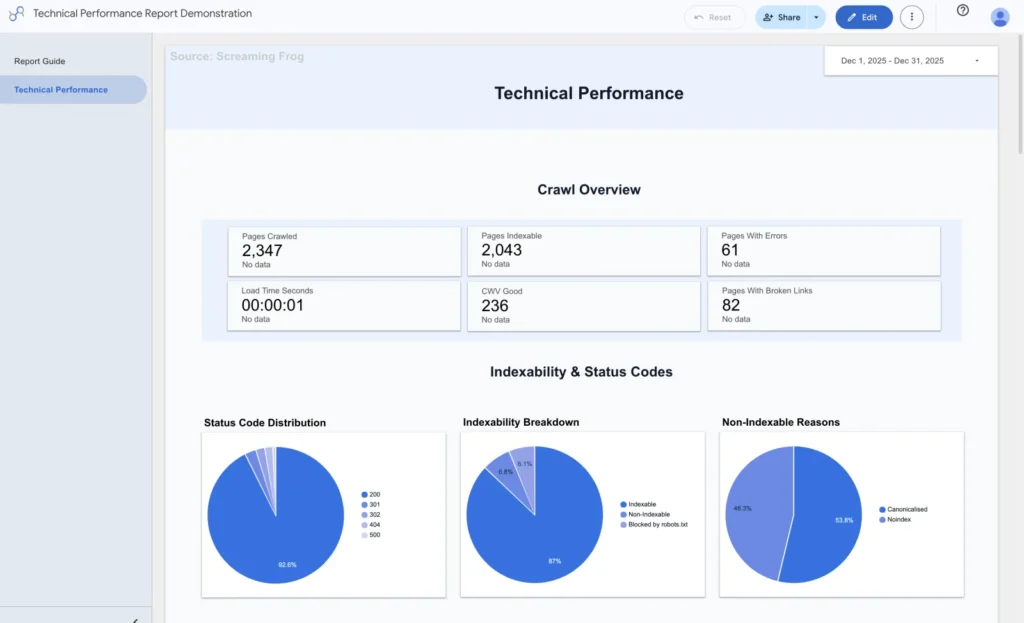Click the Edit button
The image size is (1024, 623).
coord(863,17)
